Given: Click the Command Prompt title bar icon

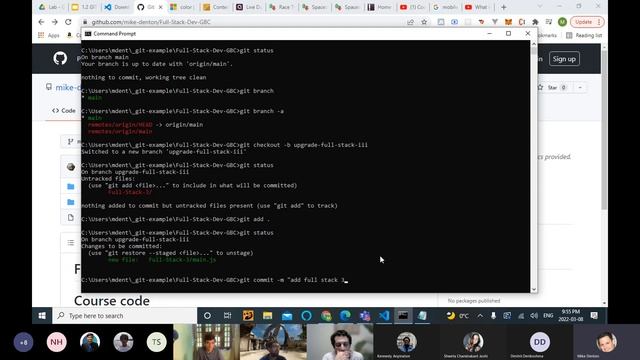Looking at the screenshot, I should coord(88,33).
